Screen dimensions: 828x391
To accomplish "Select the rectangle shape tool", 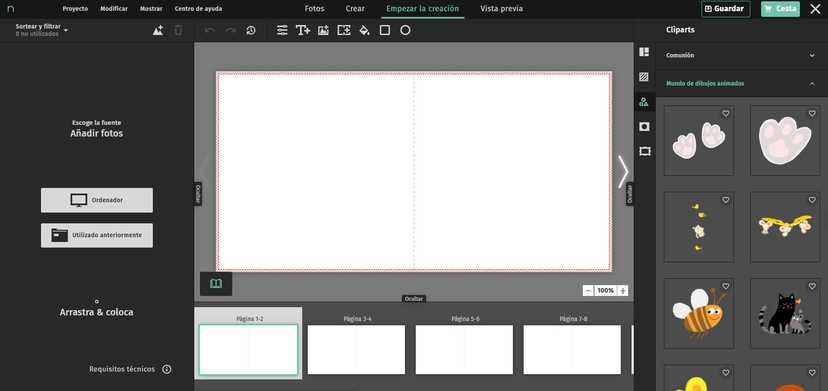I will pos(385,31).
